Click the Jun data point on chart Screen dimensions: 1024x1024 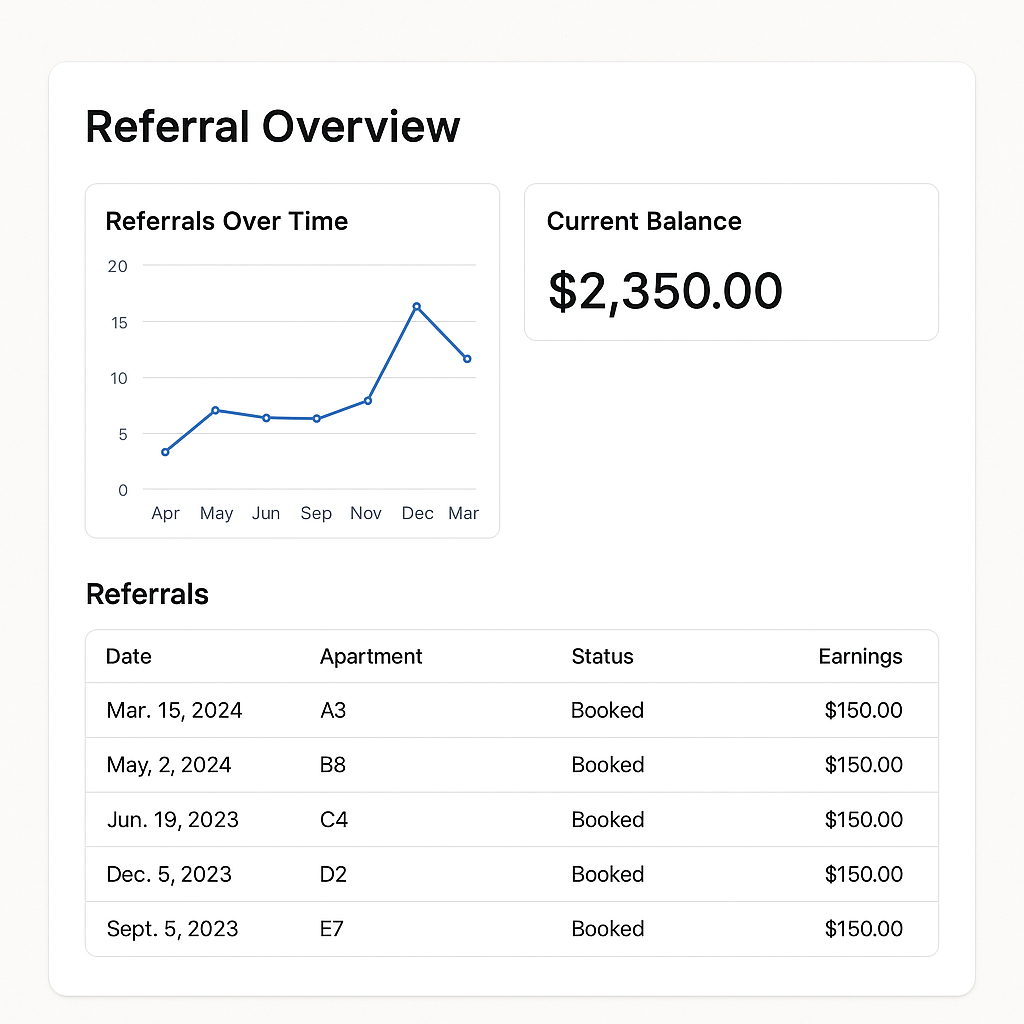[266, 417]
